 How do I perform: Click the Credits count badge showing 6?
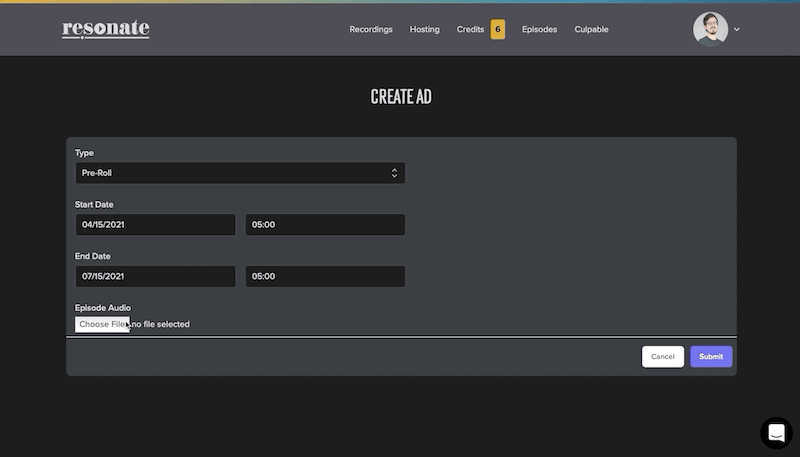497,30
